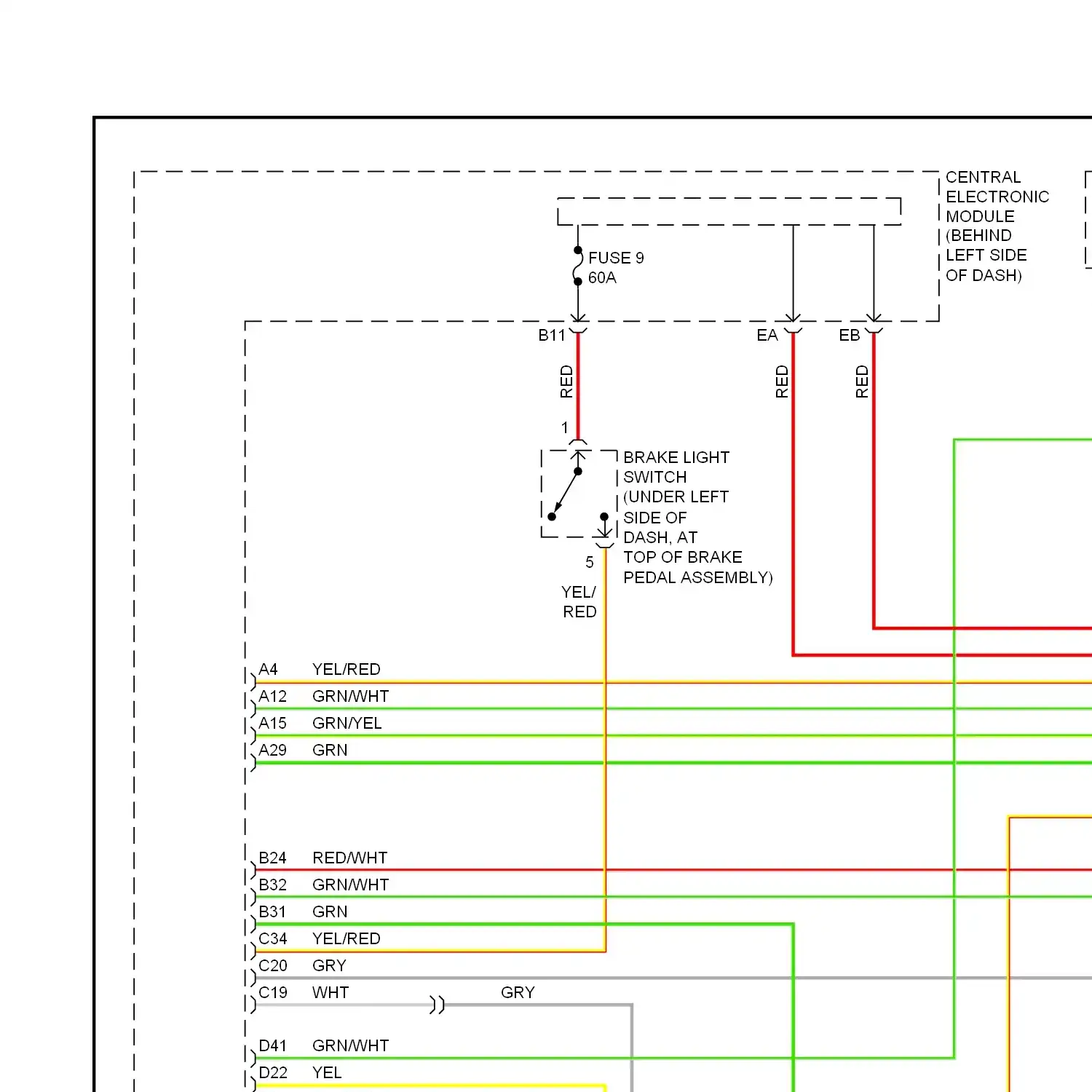Click the WHT wire color on C19
Image resolution: width=1092 pixels, height=1092 pixels.
[x=331, y=992]
